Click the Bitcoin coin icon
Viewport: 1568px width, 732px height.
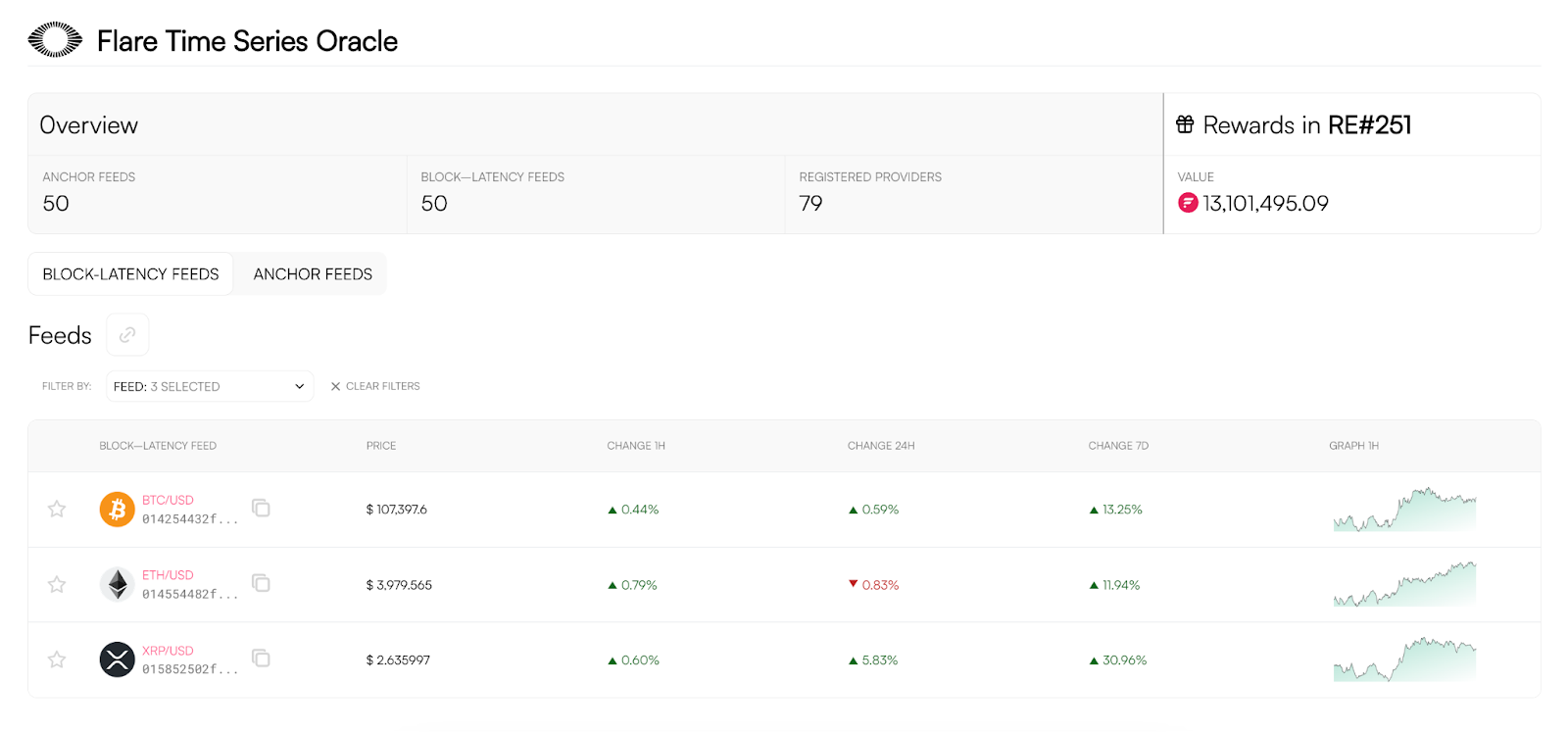[x=118, y=510]
